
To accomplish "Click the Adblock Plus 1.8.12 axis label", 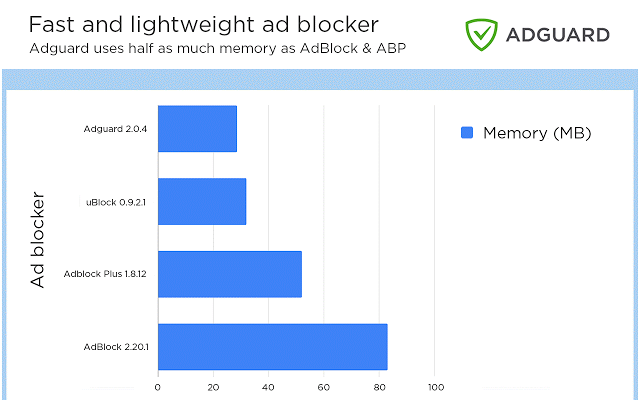I will coord(105,274).
